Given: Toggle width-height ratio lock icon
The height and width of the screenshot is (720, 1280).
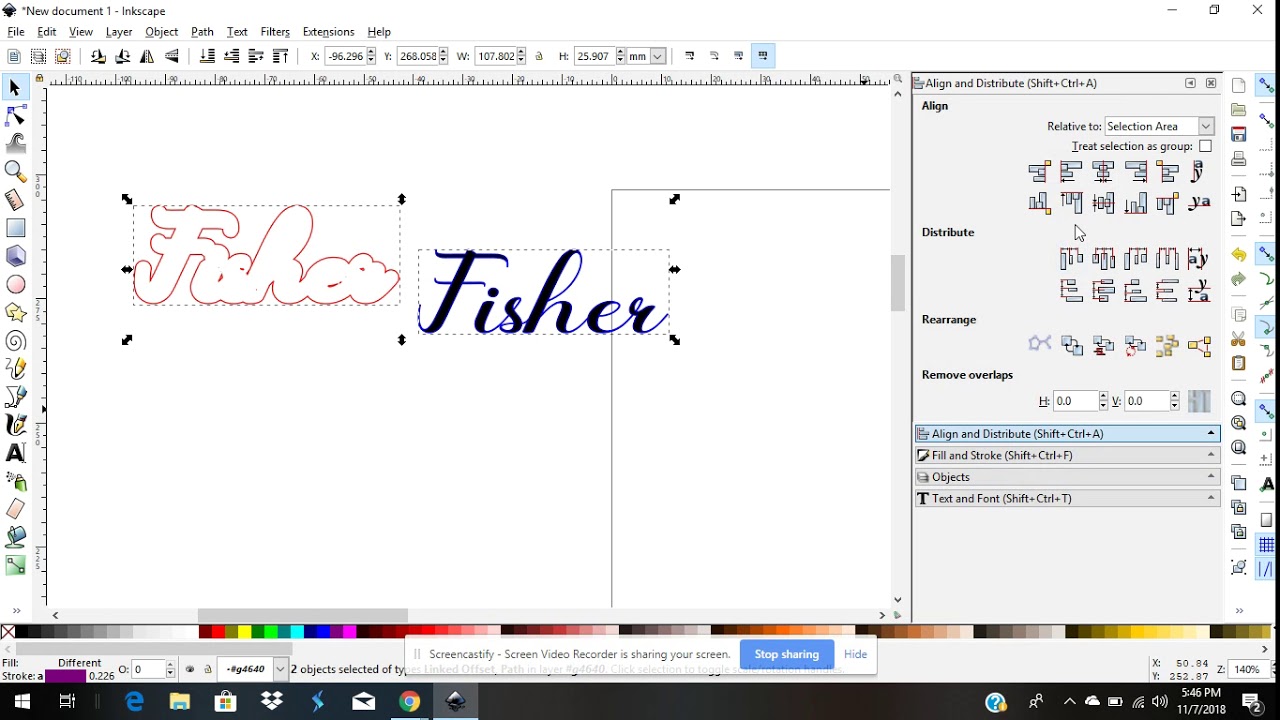Looking at the screenshot, I should click(539, 57).
